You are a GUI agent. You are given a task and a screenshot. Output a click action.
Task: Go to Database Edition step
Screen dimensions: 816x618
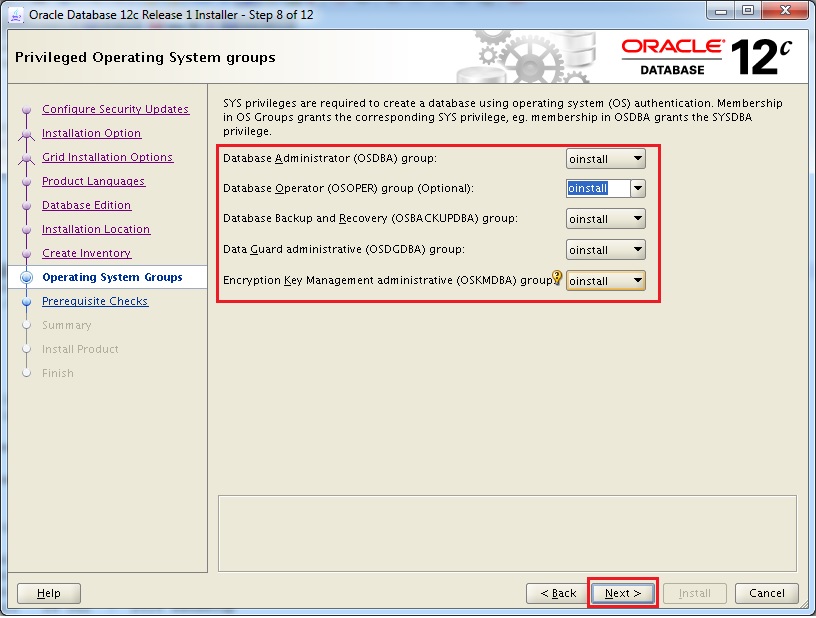pos(86,205)
